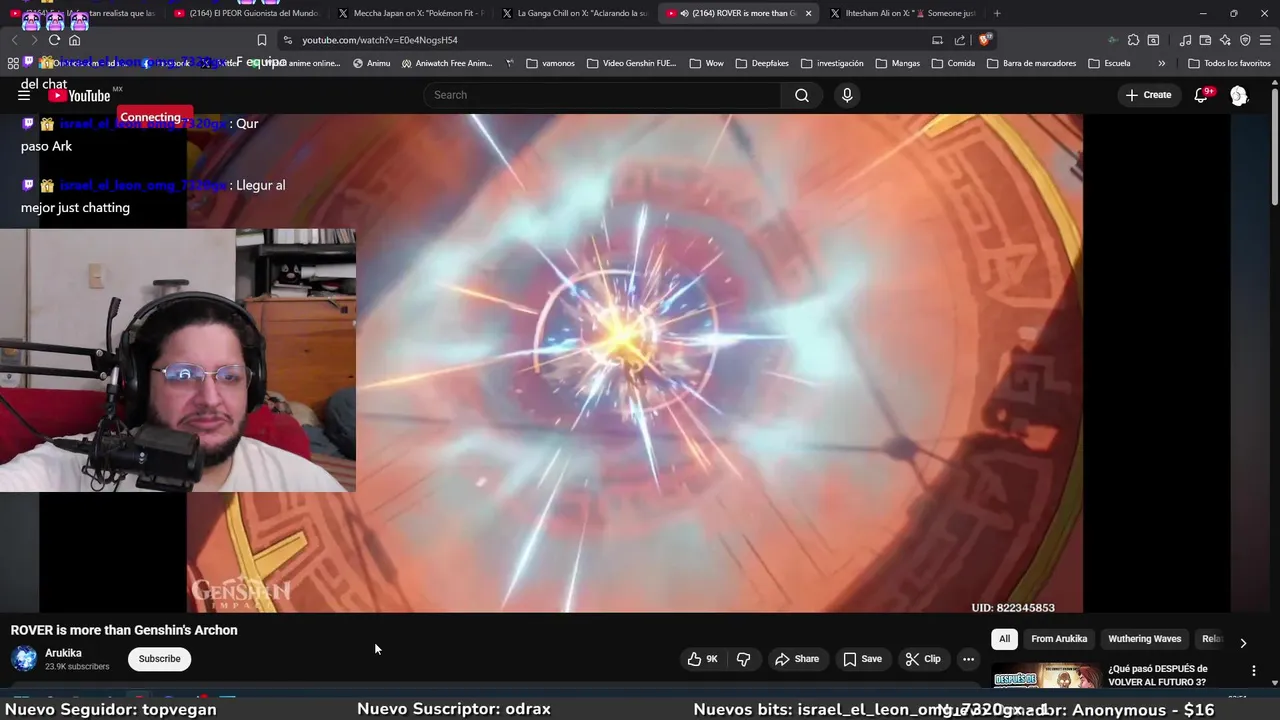Show hidden bookmarks with double chevron
Viewport: 1280px width, 720px height.
click(x=1161, y=63)
